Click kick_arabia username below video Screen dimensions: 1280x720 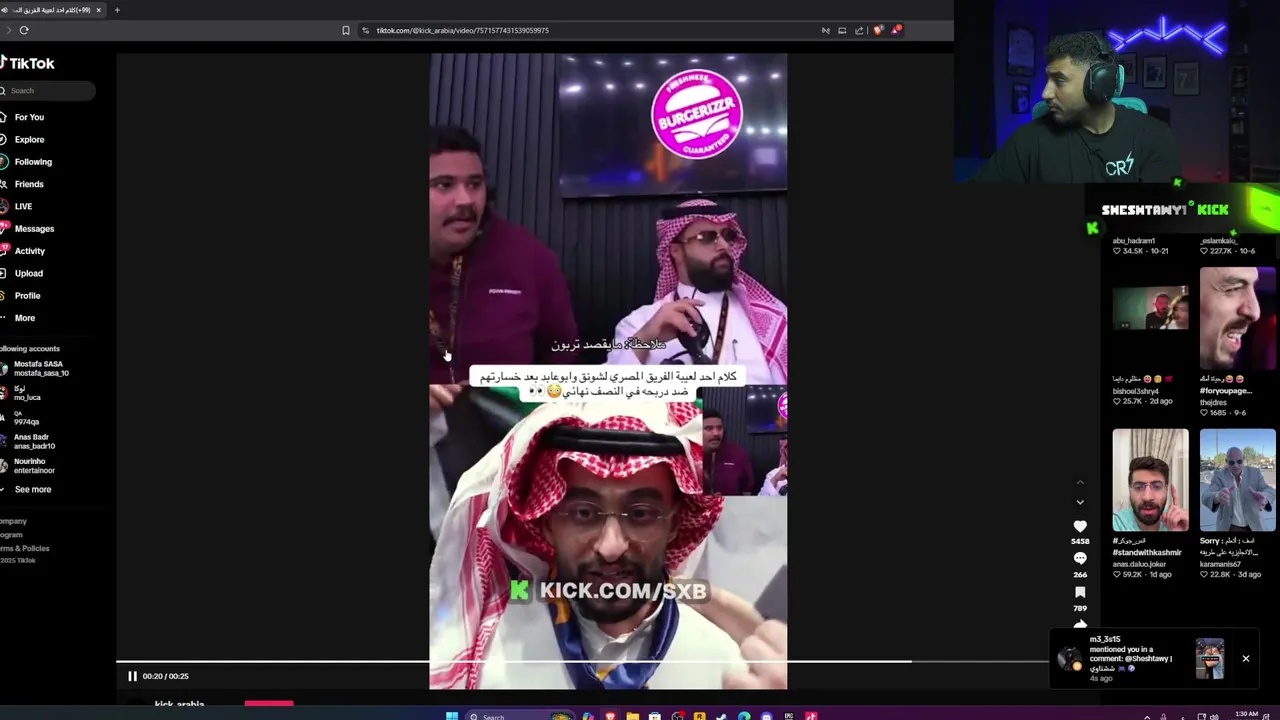point(179,704)
